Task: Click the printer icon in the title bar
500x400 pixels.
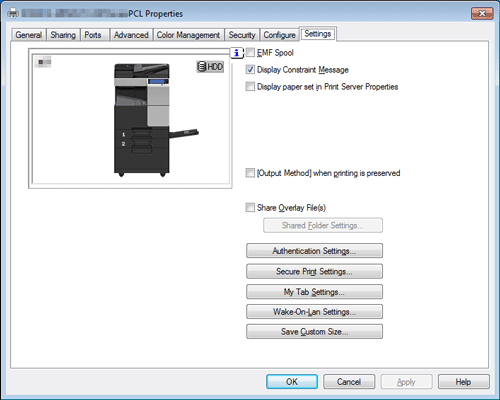Action: (x=13, y=13)
